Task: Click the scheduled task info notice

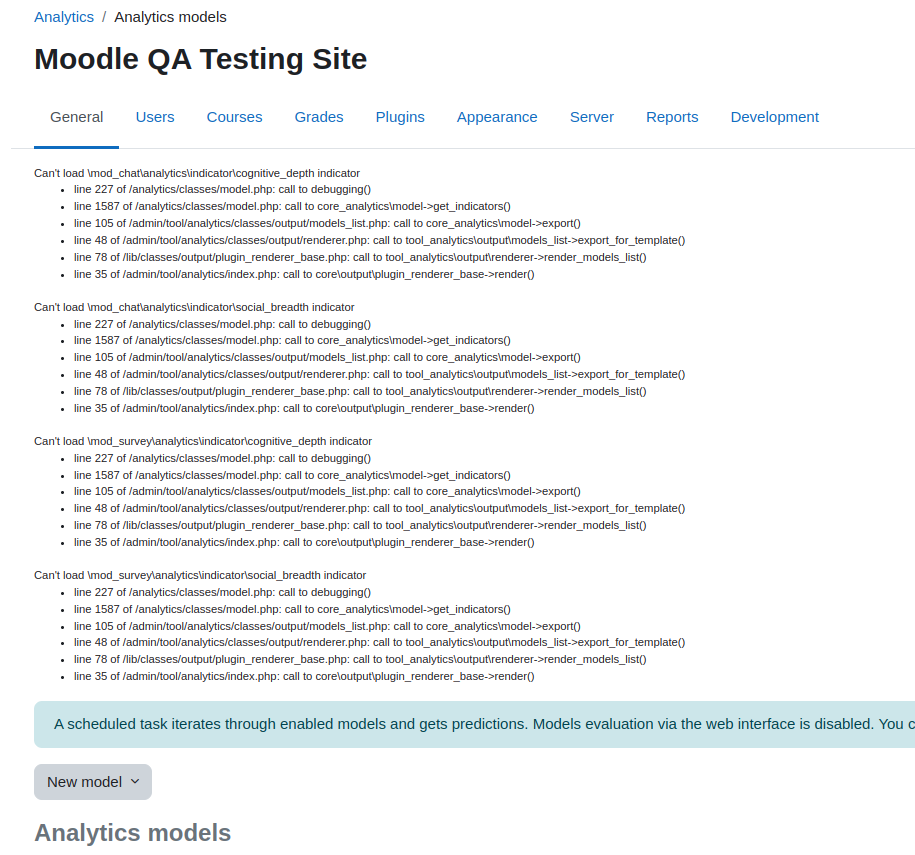Action: 474,724
